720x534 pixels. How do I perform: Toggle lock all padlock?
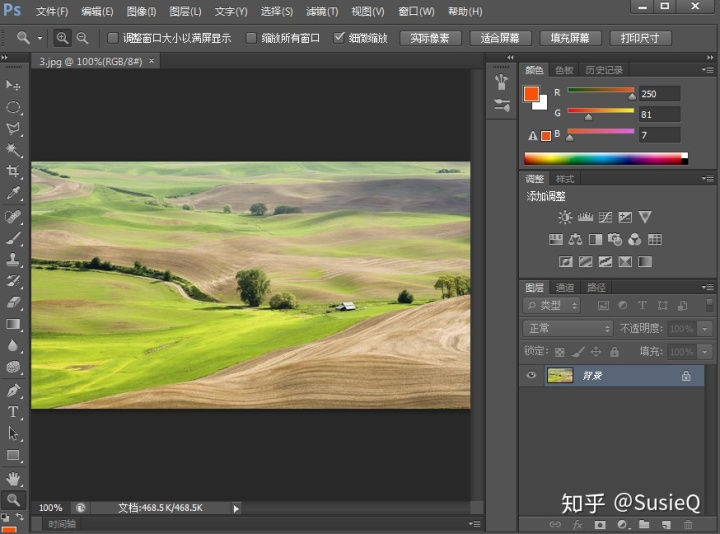pos(614,352)
